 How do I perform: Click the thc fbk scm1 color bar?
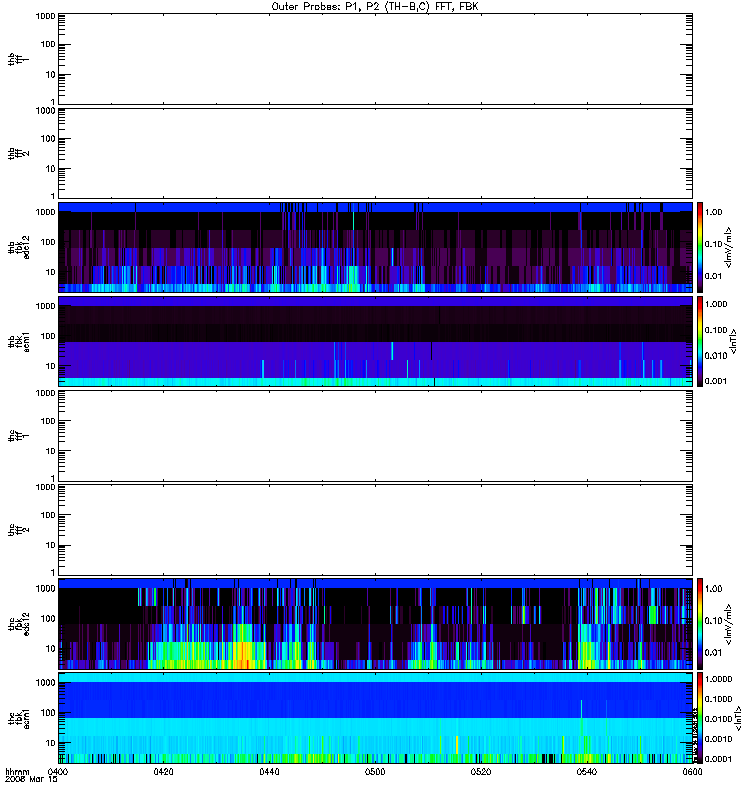(700, 718)
